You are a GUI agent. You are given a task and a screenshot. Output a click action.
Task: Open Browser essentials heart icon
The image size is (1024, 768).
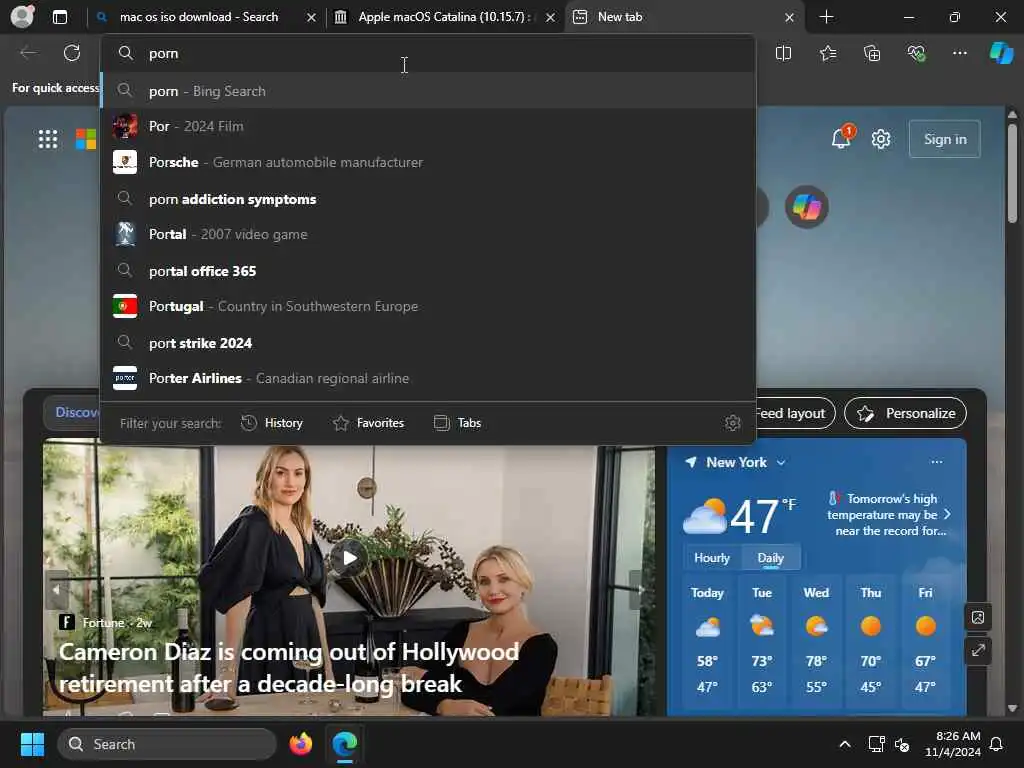click(x=916, y=53)
